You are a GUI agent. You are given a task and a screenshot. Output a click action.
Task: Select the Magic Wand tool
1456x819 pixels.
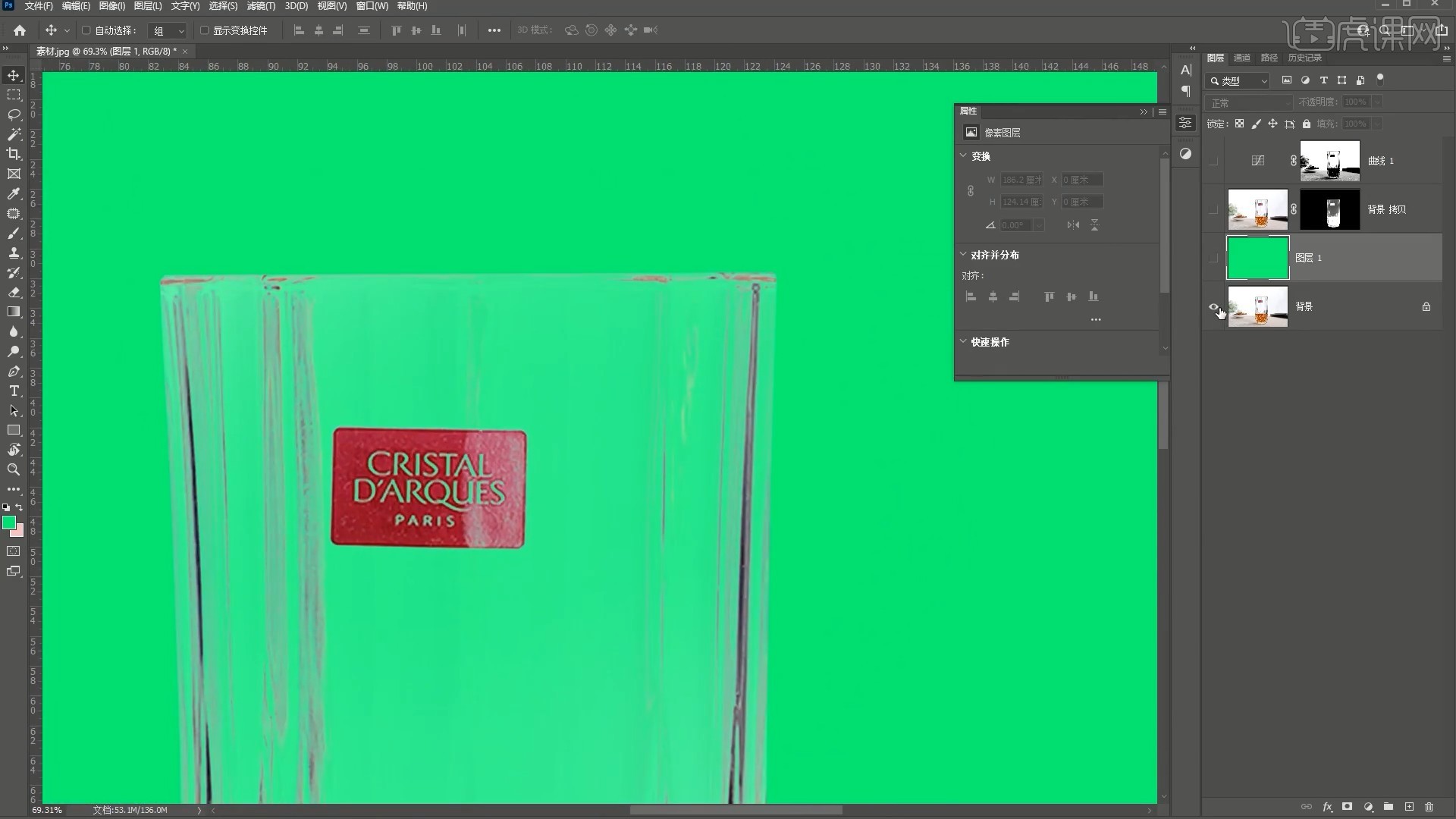click(14, 134)
